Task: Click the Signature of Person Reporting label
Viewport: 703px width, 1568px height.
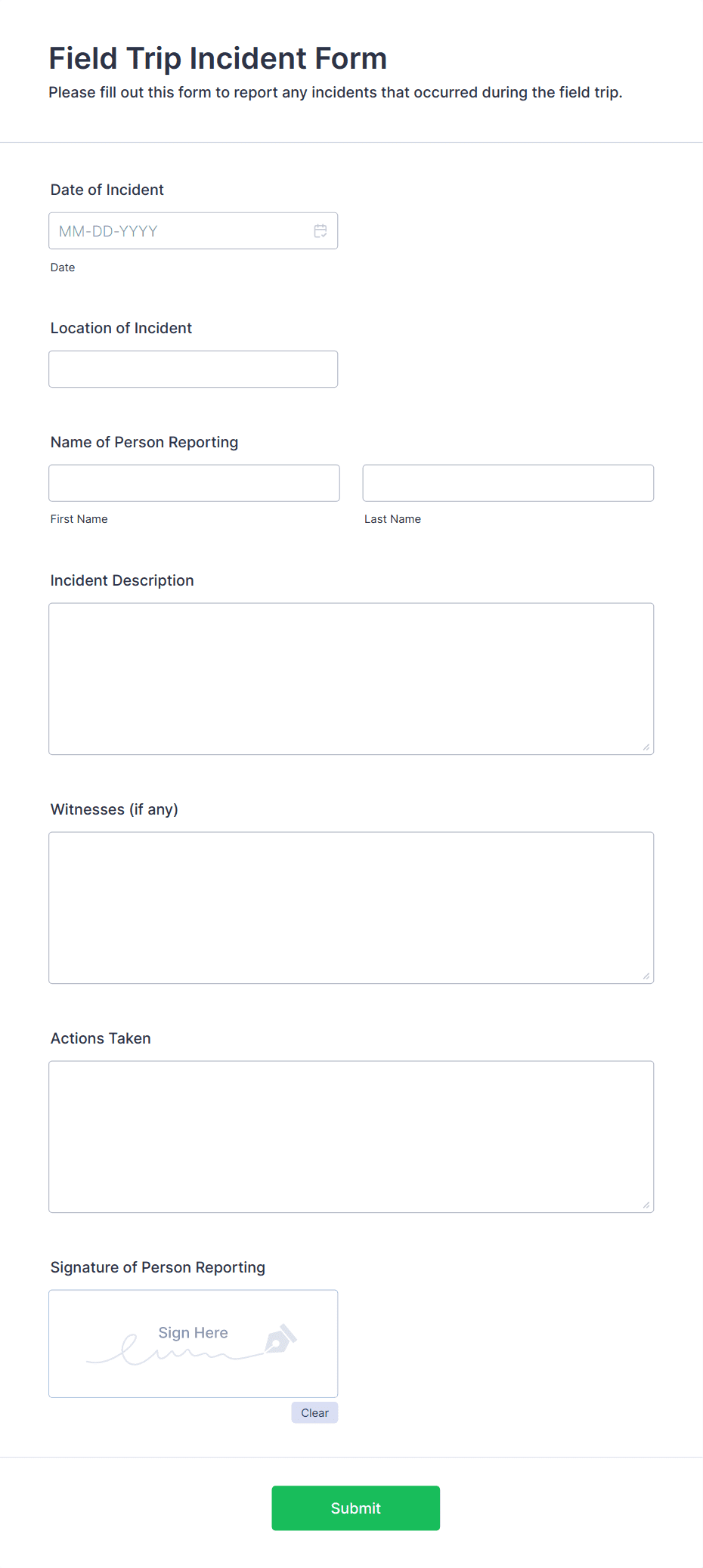Action: (x=157, y=1266)
